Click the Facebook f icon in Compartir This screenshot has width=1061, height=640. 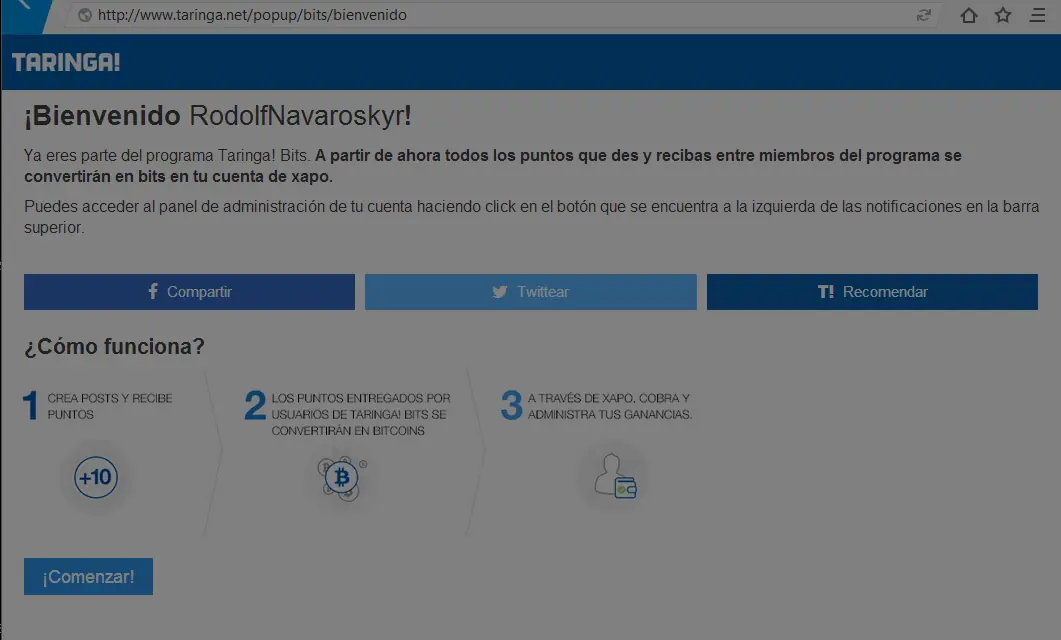(x=153, y=291)
